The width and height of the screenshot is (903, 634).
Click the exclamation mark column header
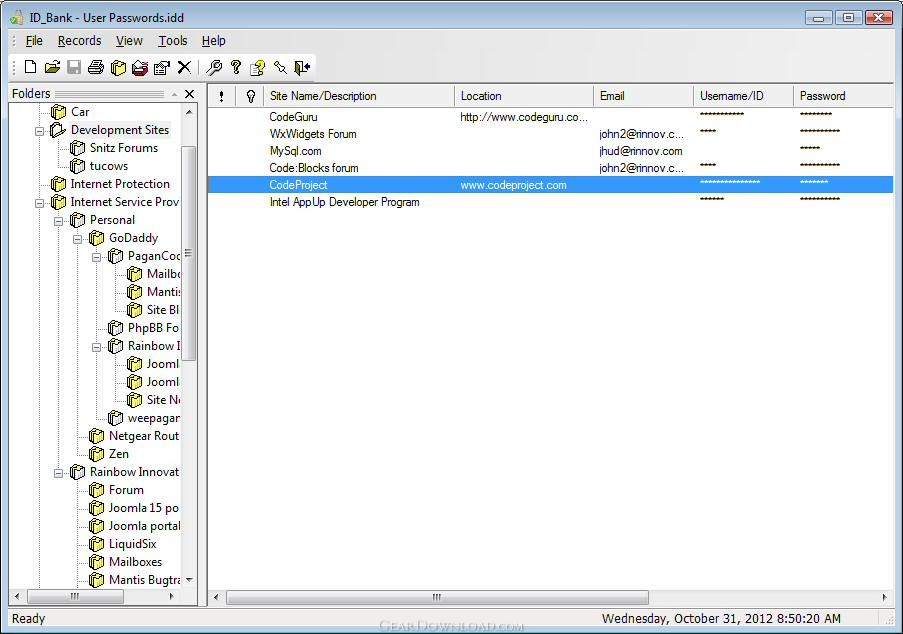click(x=222, y=96)
